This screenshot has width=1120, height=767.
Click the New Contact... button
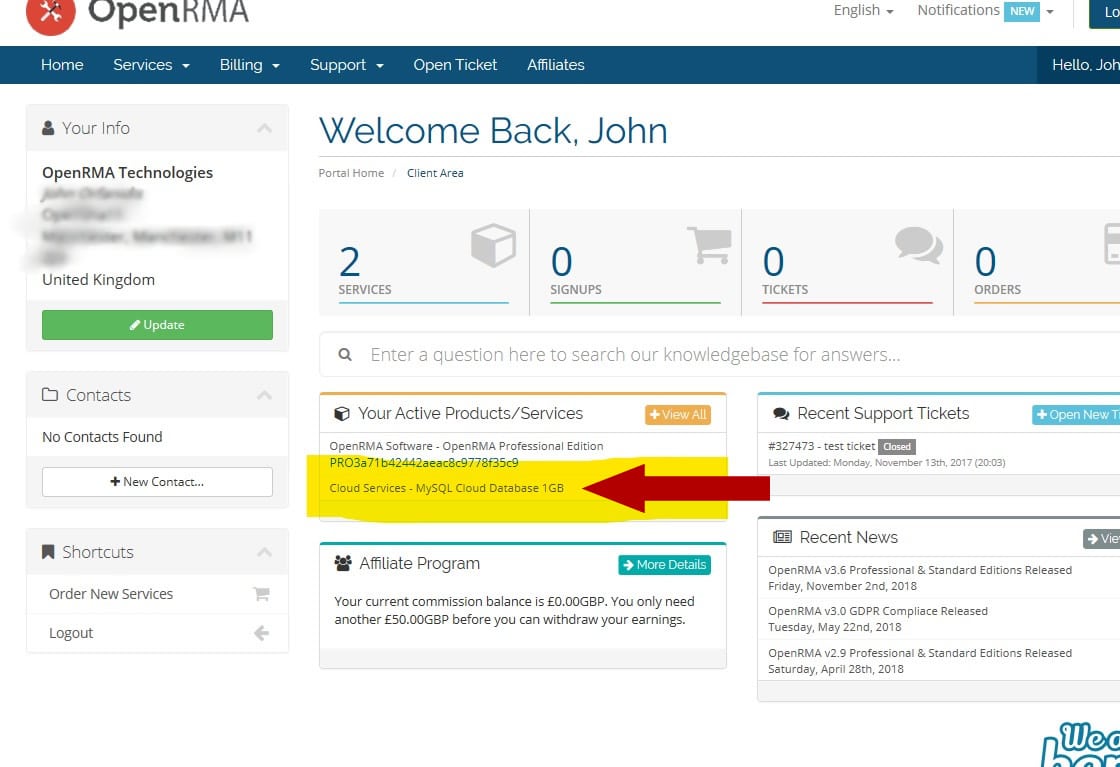pyautogui.click(x=157, y=482)
